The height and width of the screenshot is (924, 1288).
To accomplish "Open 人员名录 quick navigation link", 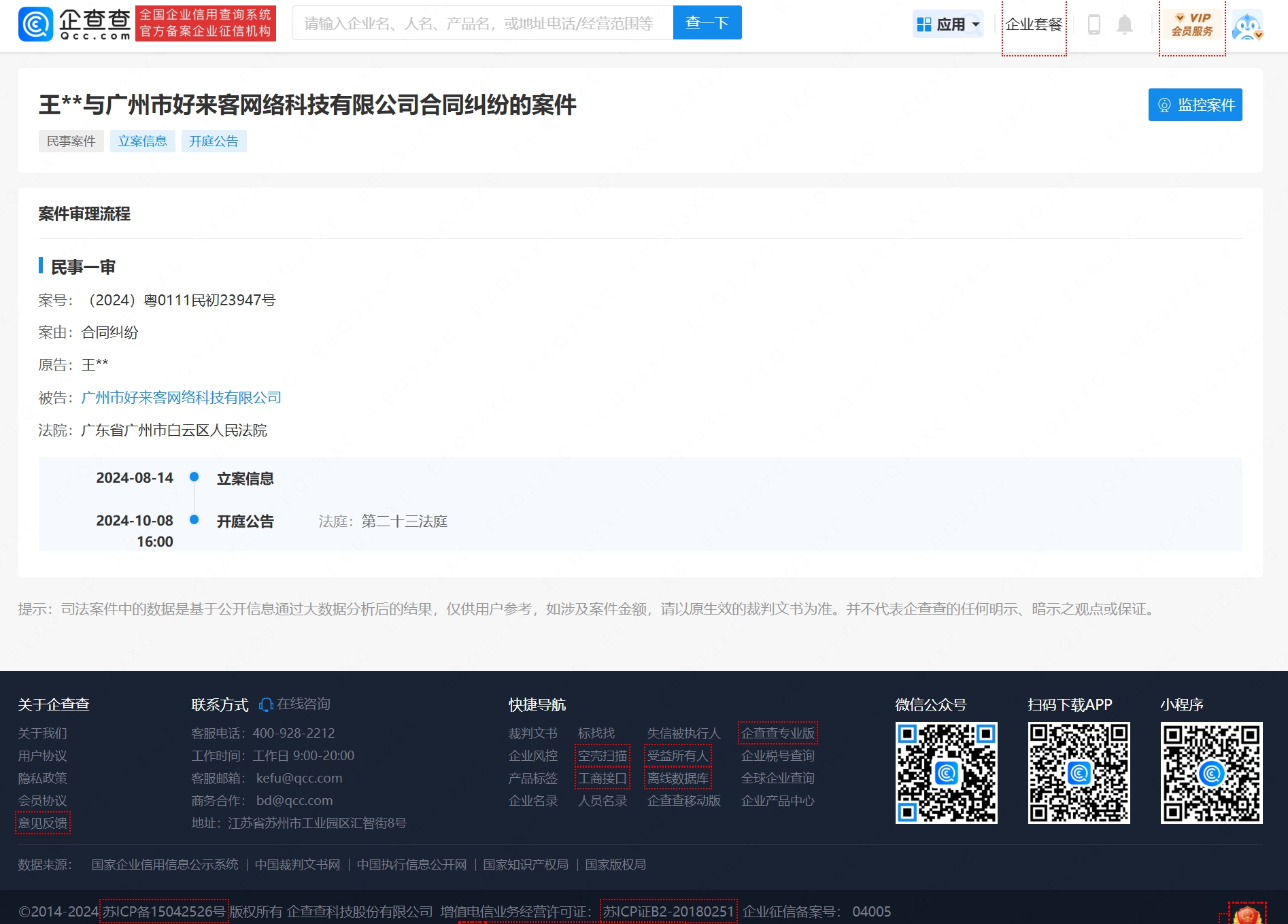I will [603, 800].
